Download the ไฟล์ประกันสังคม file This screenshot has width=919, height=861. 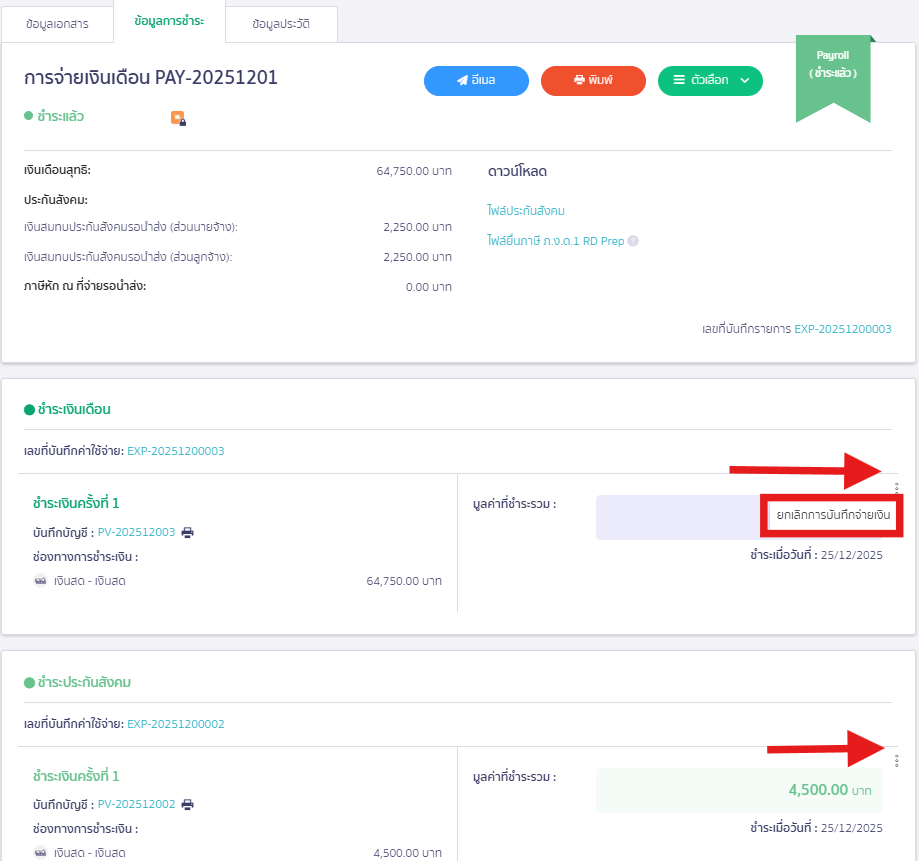pos(526,211)
